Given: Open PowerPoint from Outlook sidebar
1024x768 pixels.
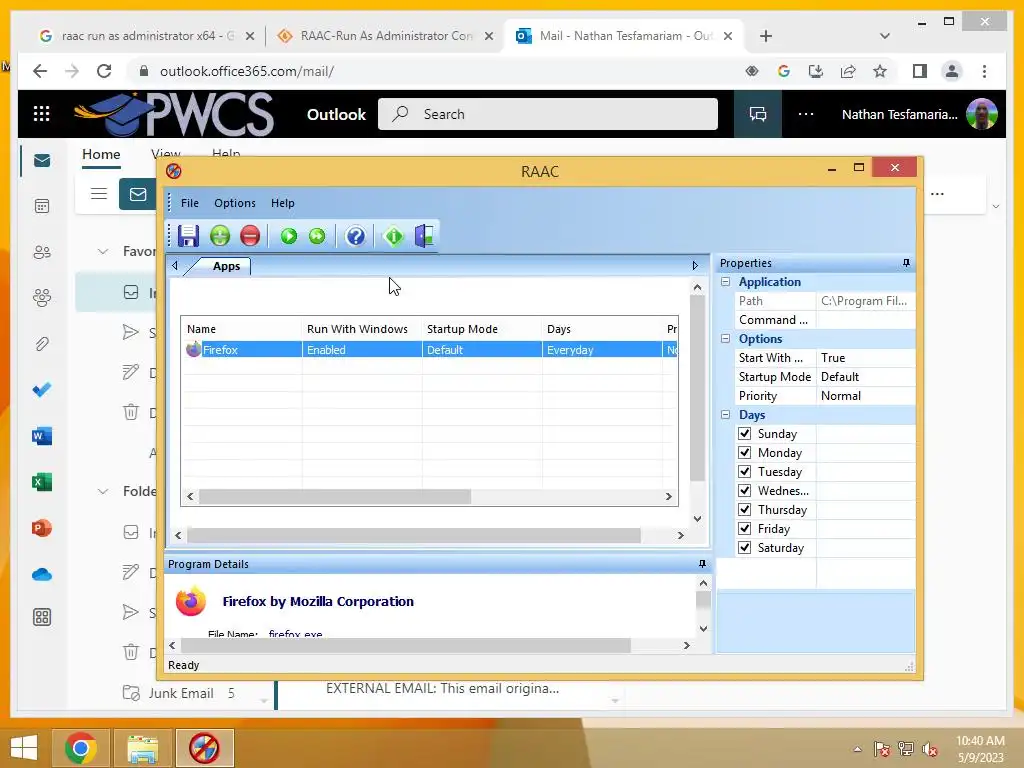Looking at the screenshot, I should click(x=42, y=528).
